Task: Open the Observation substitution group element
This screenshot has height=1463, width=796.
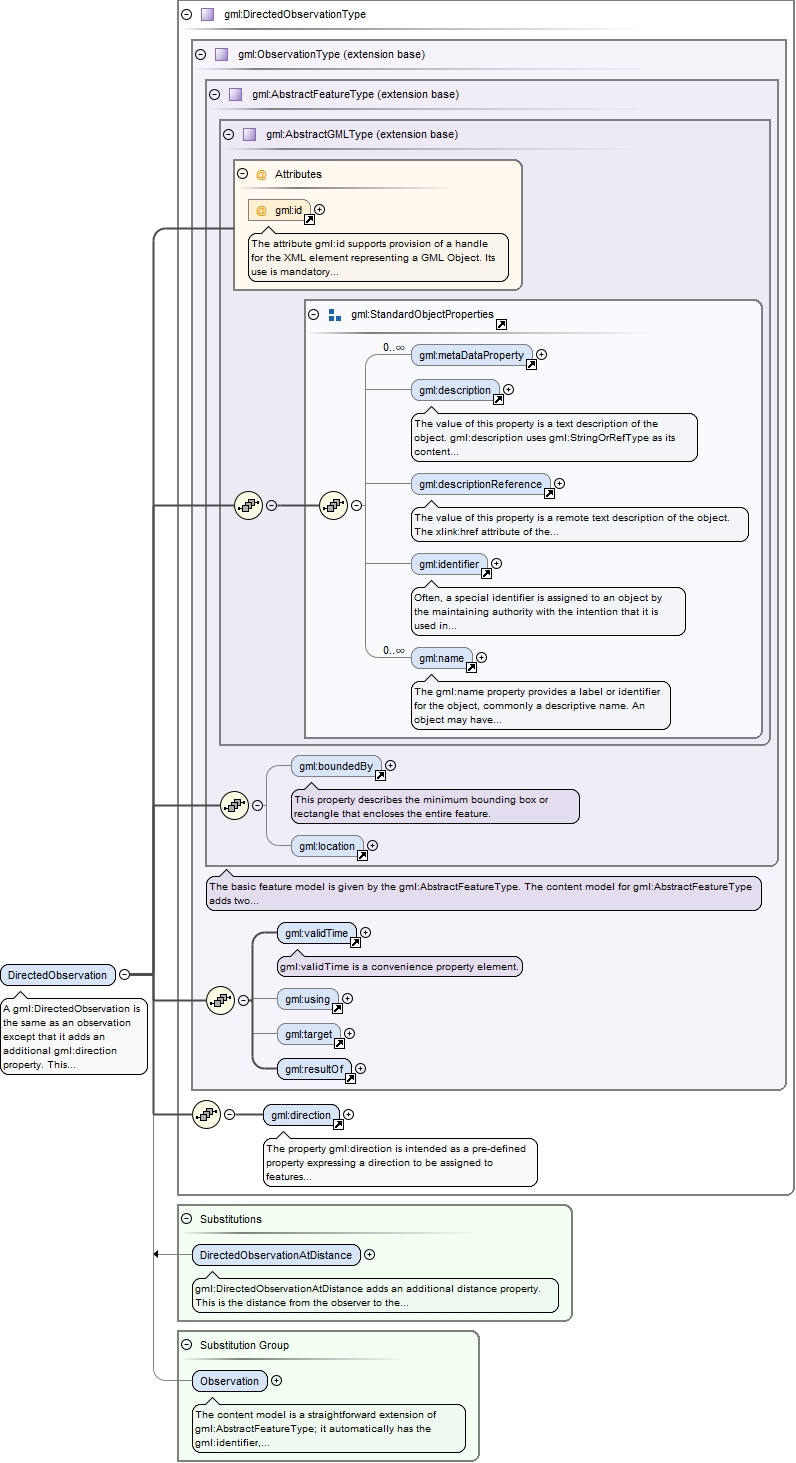Action: click(229, 1381)
